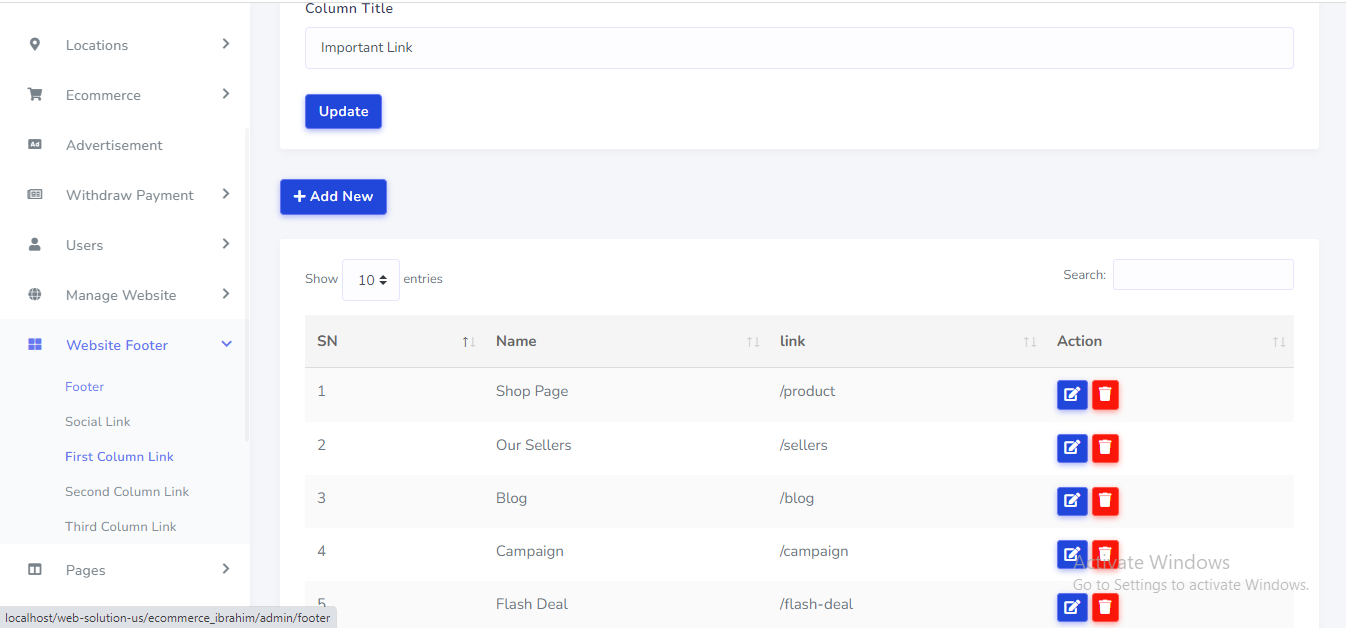The height and width of the screenshot is (628, 1346).
Task: Delete the Our Sellers link row
Action: [1105, 448]
